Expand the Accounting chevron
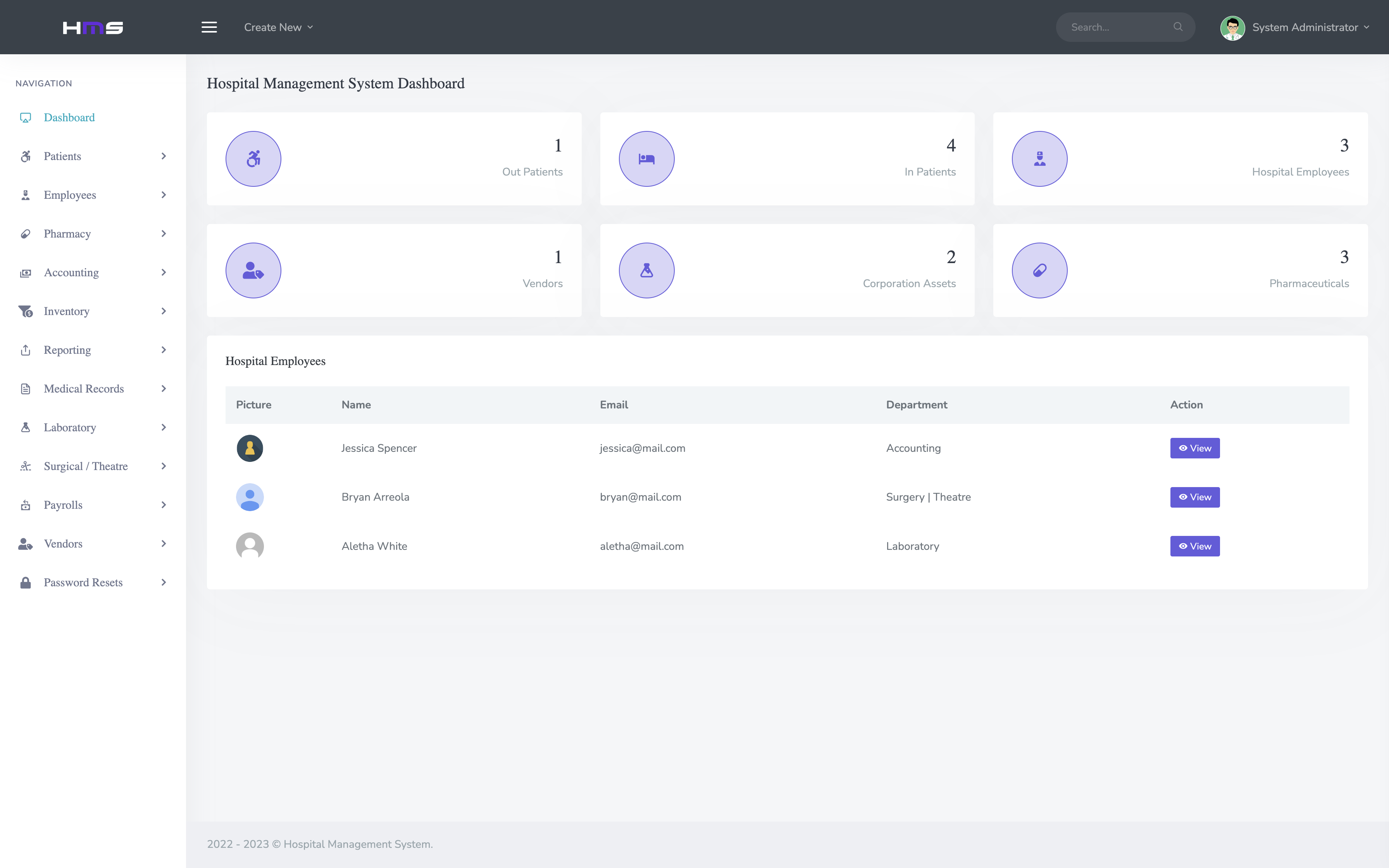The width and height of the screenshot is (1389, 868). click(x=164, y=273)
